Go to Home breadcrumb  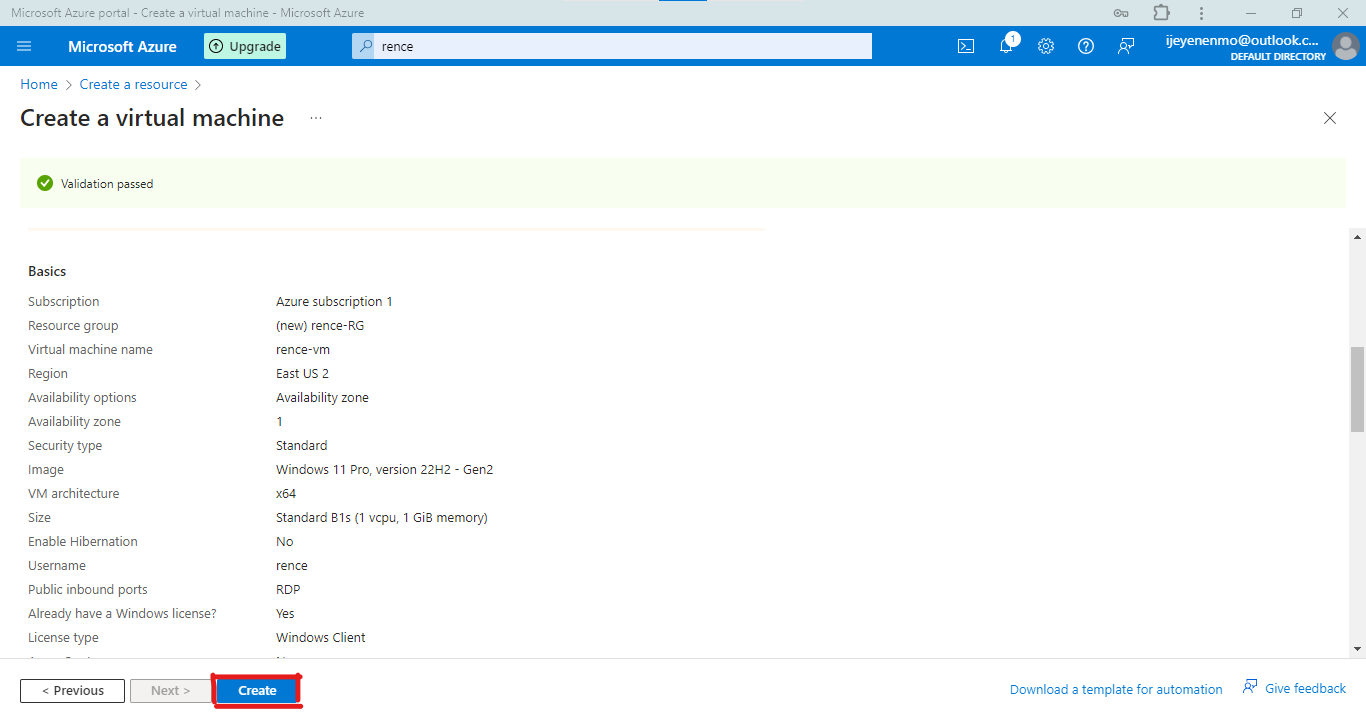point(39,84)
